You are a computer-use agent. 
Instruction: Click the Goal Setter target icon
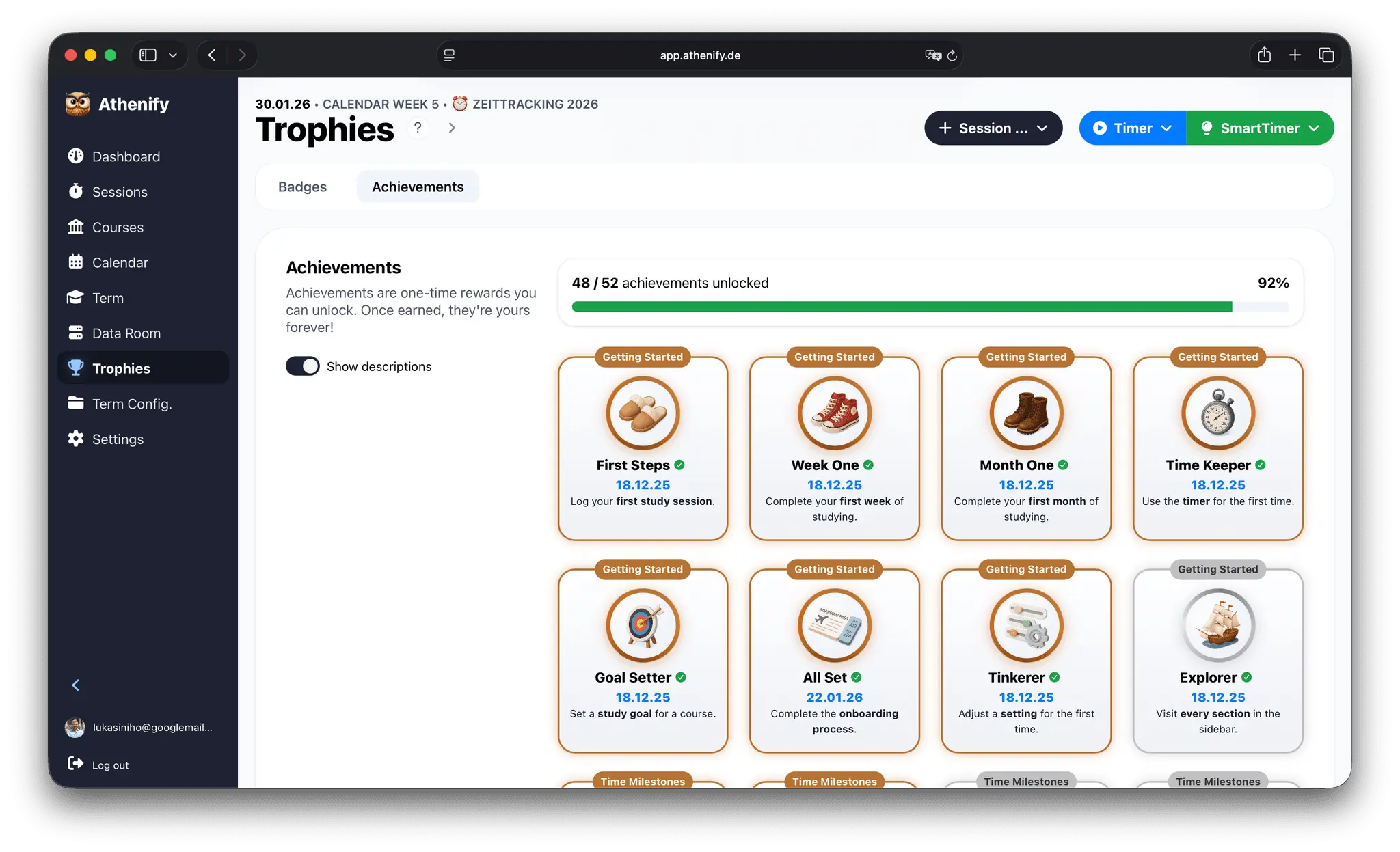(643, 626)
